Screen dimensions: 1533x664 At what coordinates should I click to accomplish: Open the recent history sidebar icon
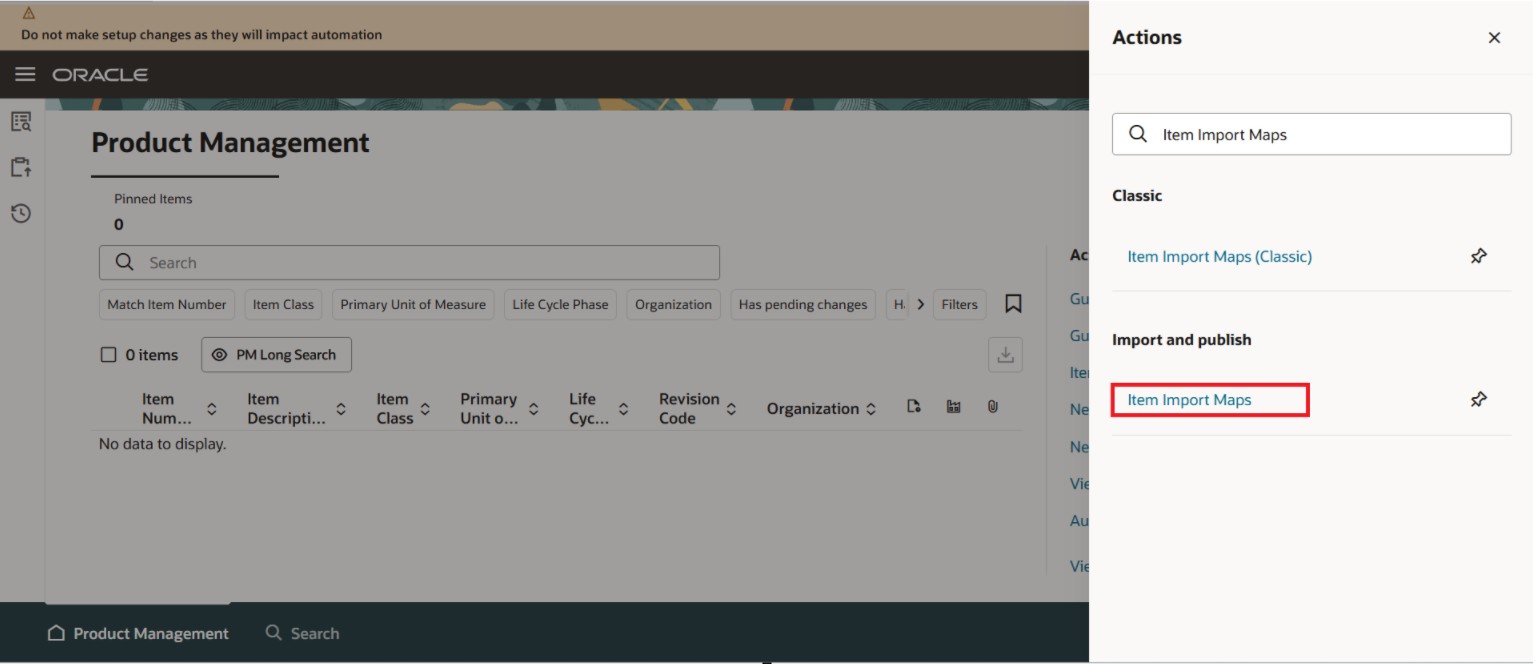tap(19, 212)
